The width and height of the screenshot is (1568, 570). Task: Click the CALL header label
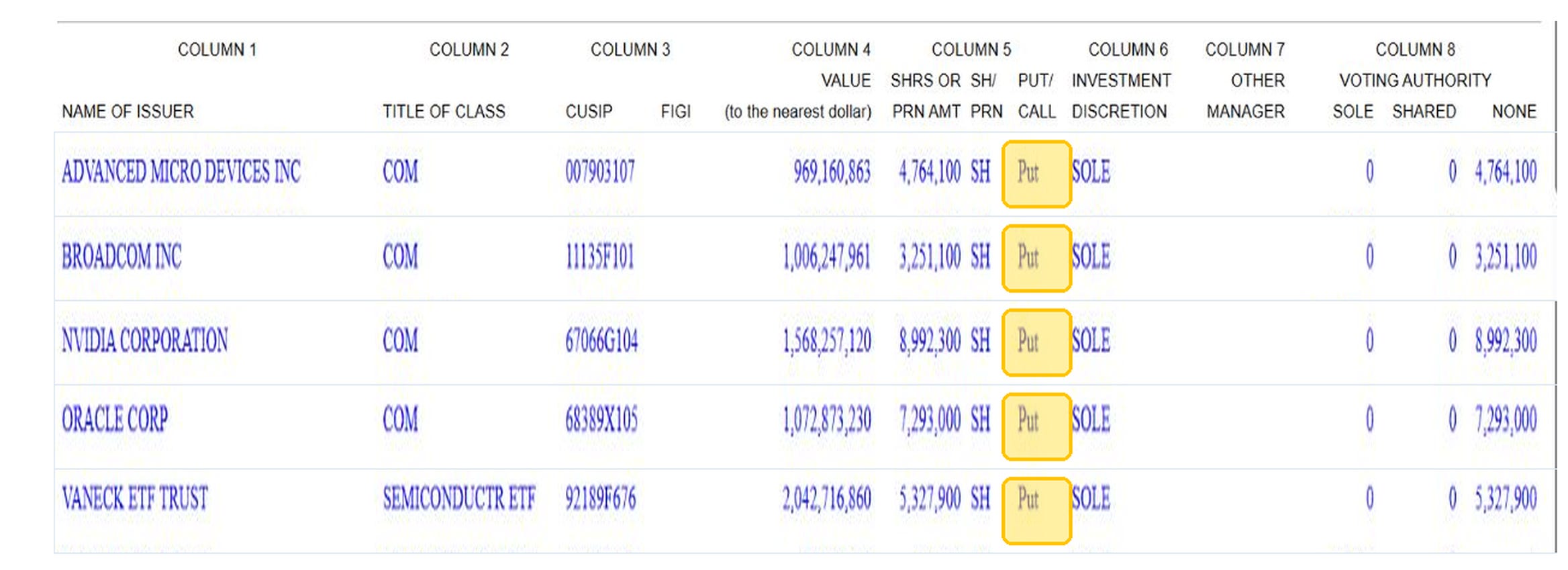(x=1036, y=111)
